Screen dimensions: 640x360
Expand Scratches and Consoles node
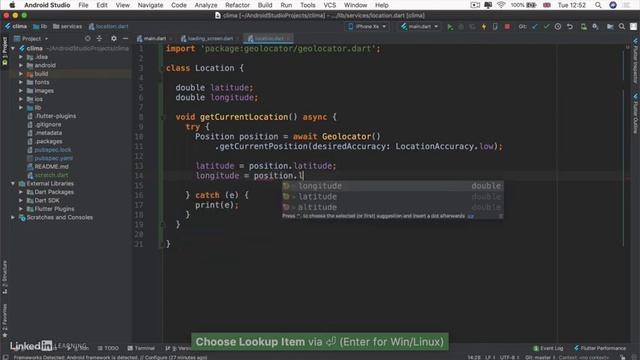click(13, 218)
